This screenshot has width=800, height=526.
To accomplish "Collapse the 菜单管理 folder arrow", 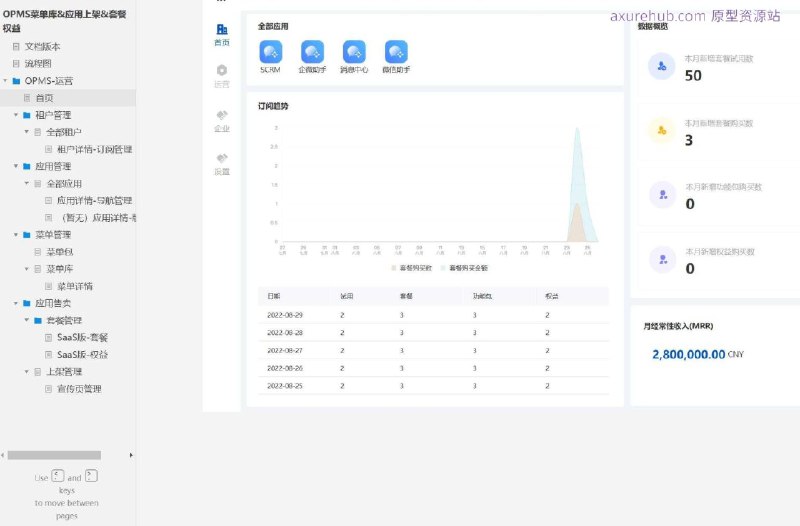I will pyautogui.click(x=16, y=235).
